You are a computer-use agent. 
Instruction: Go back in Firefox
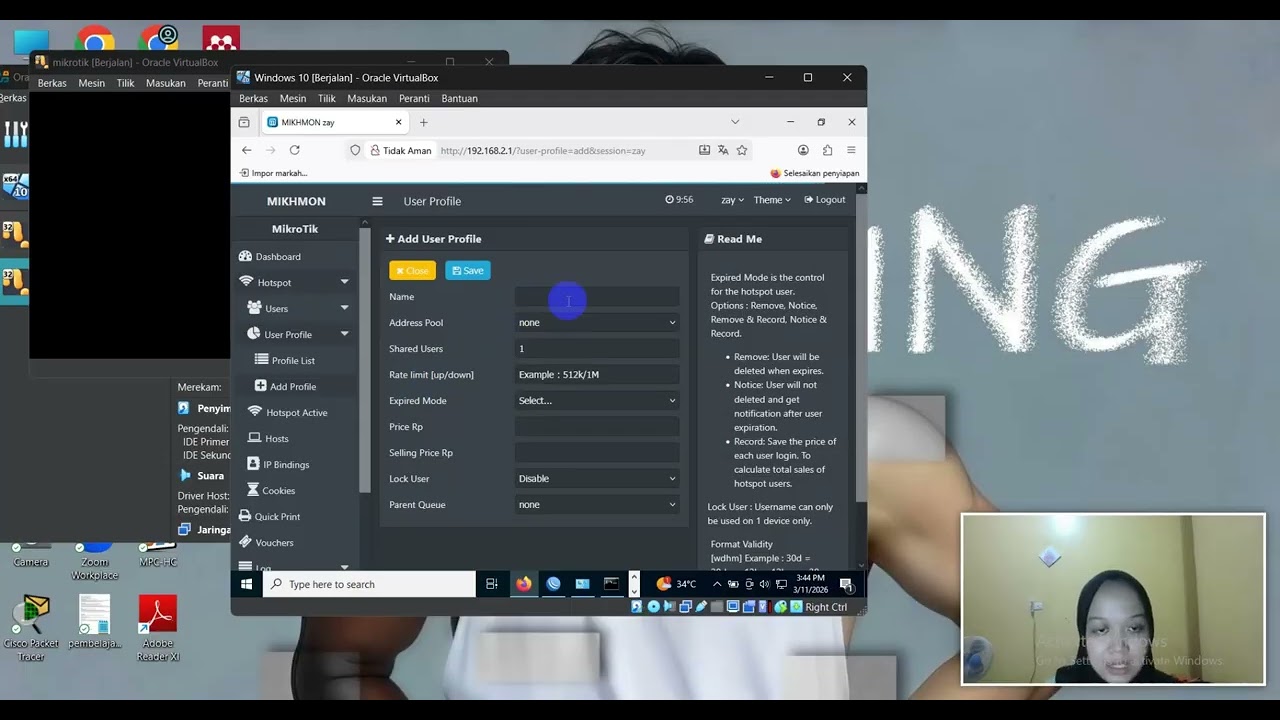click(246, 150)
